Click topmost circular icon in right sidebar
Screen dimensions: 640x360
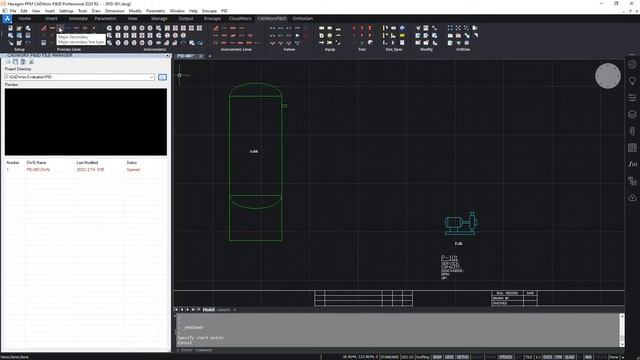click(x=632, y=64)
